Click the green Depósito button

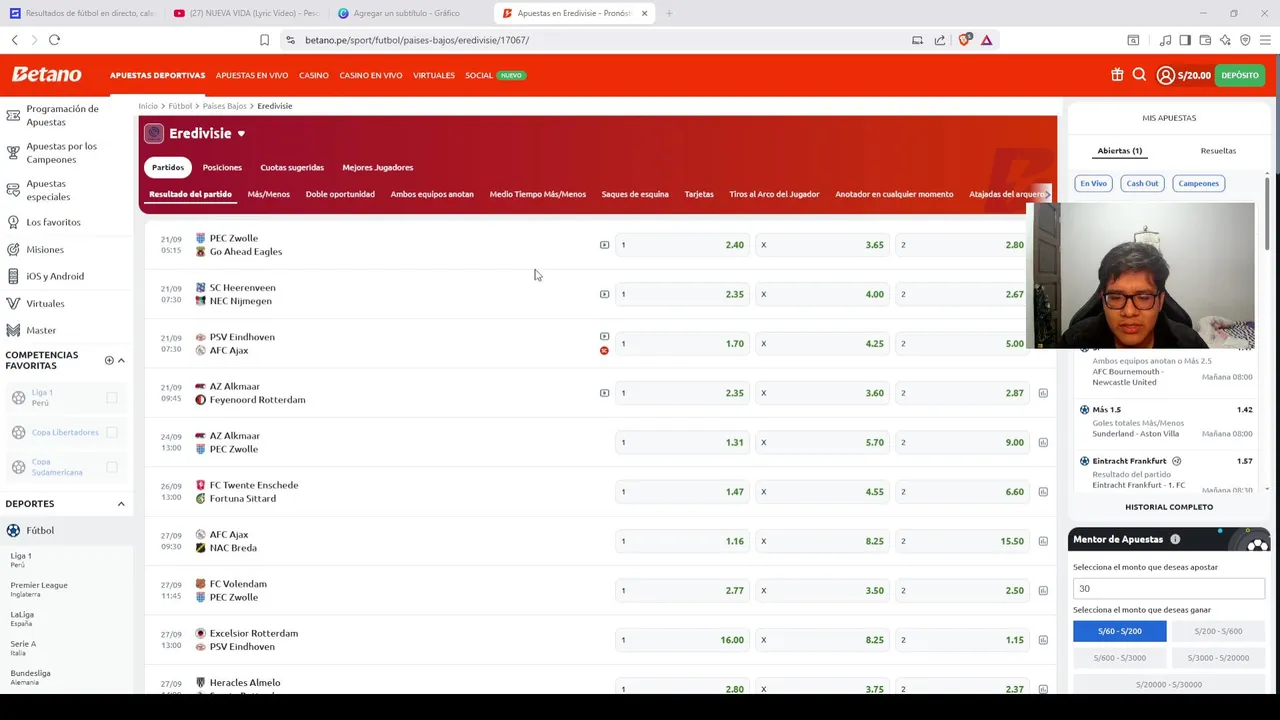1240,75
